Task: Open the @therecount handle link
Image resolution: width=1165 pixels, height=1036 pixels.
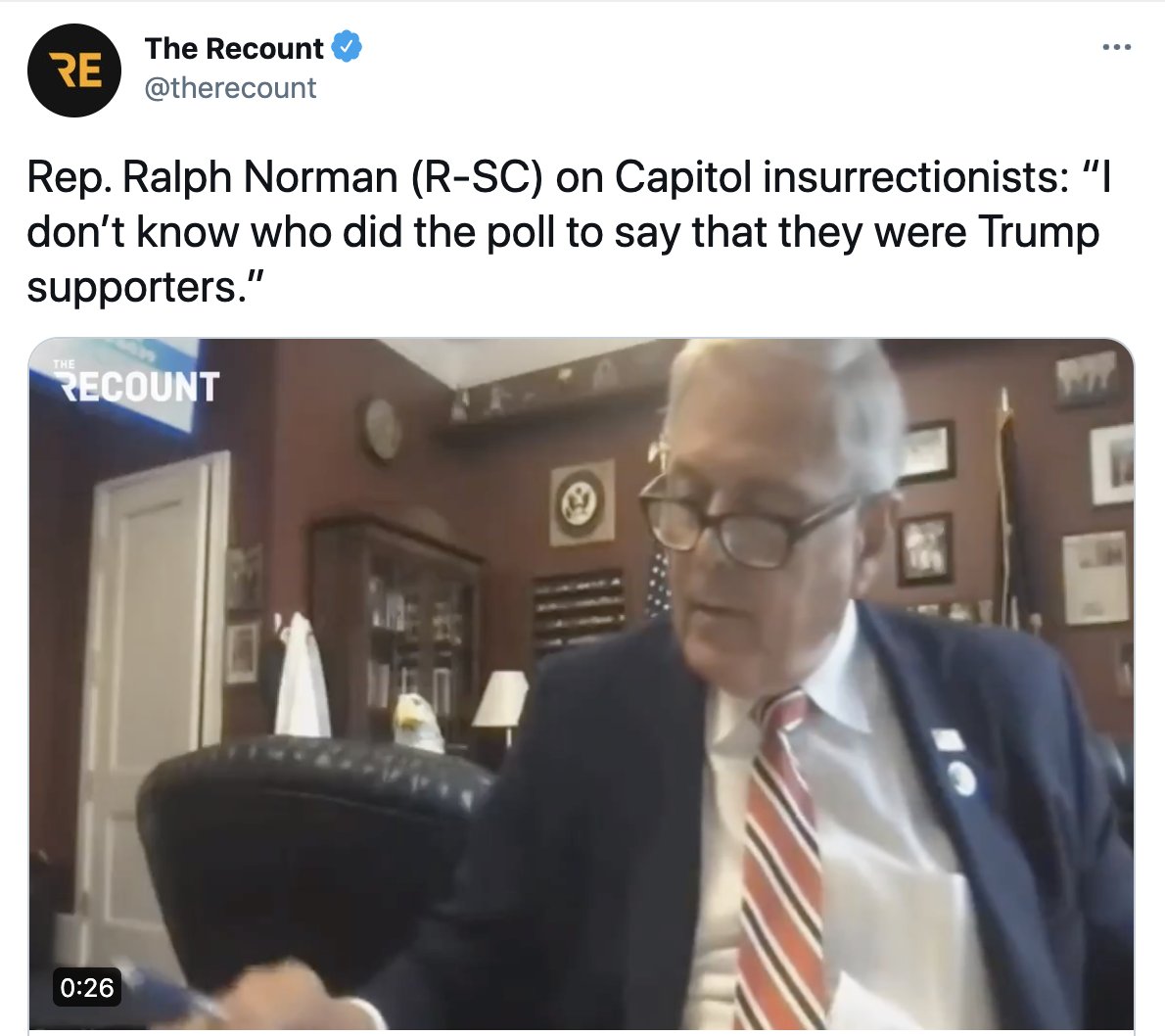Action: pos(230,88)
